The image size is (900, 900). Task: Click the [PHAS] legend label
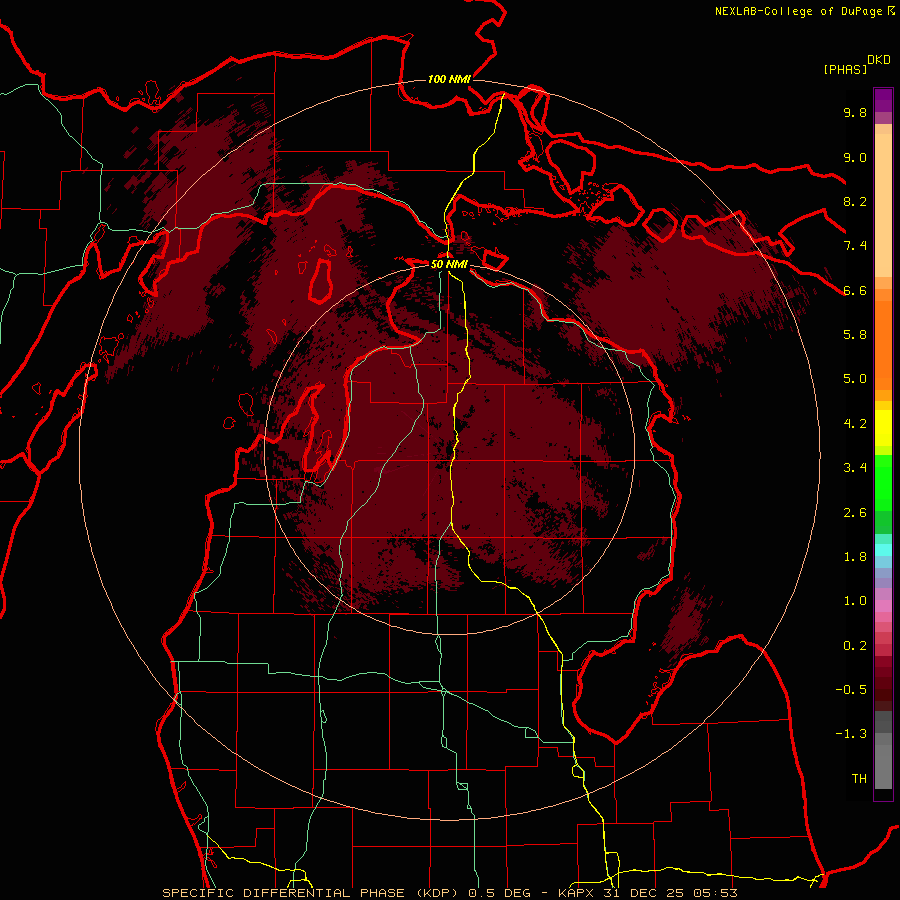[x=845, y=69]
